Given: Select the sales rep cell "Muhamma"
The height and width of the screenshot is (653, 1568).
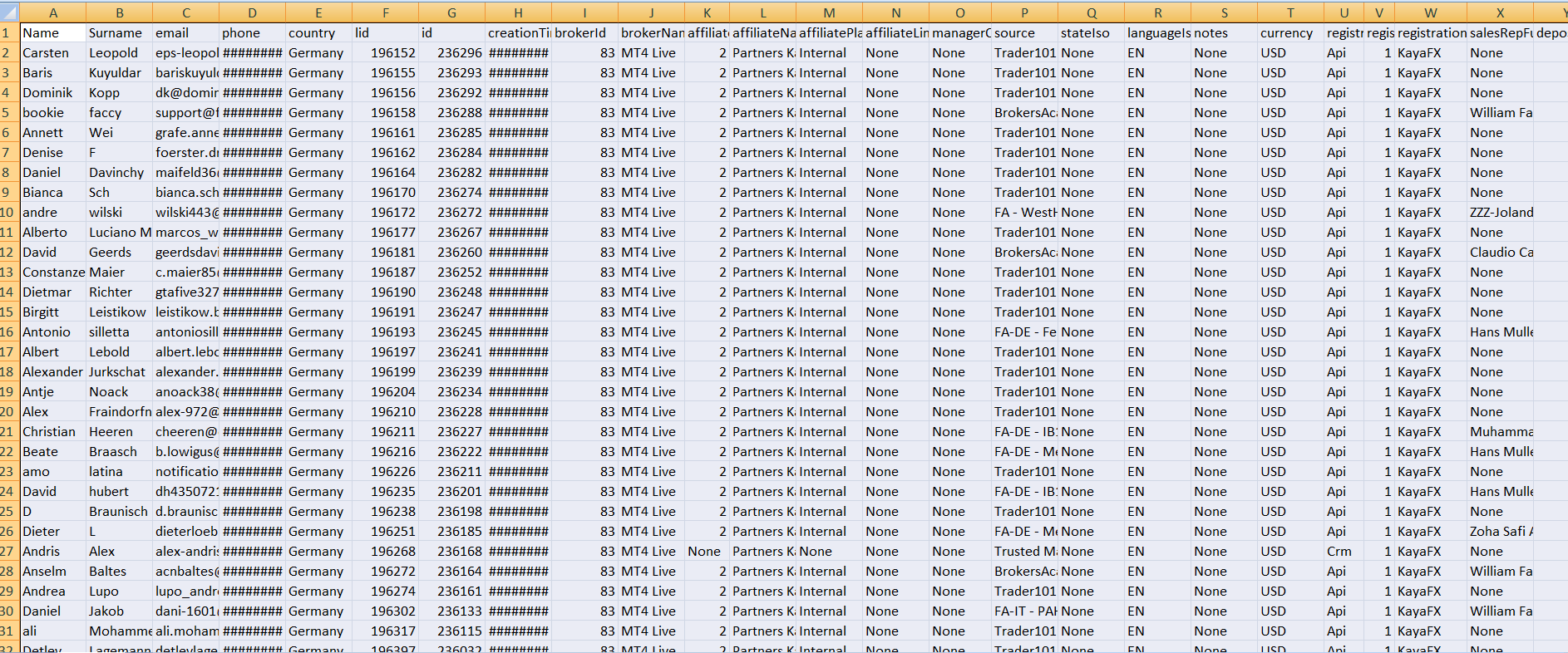Looking at the screenshot, I should (x=1501, y=432).
